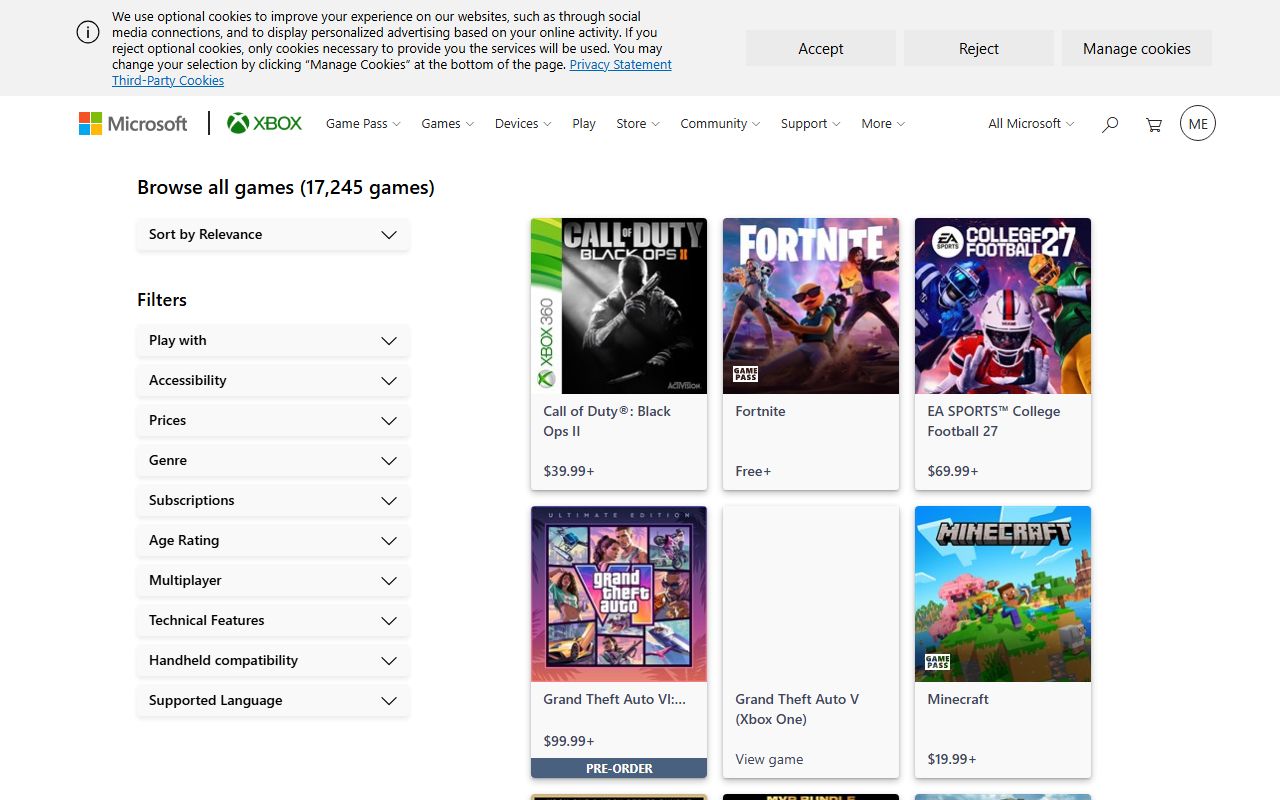Open the EA SPORTS College Football 27 cover
This screenshot has width=1280, height=800.
coord(1003,306)
